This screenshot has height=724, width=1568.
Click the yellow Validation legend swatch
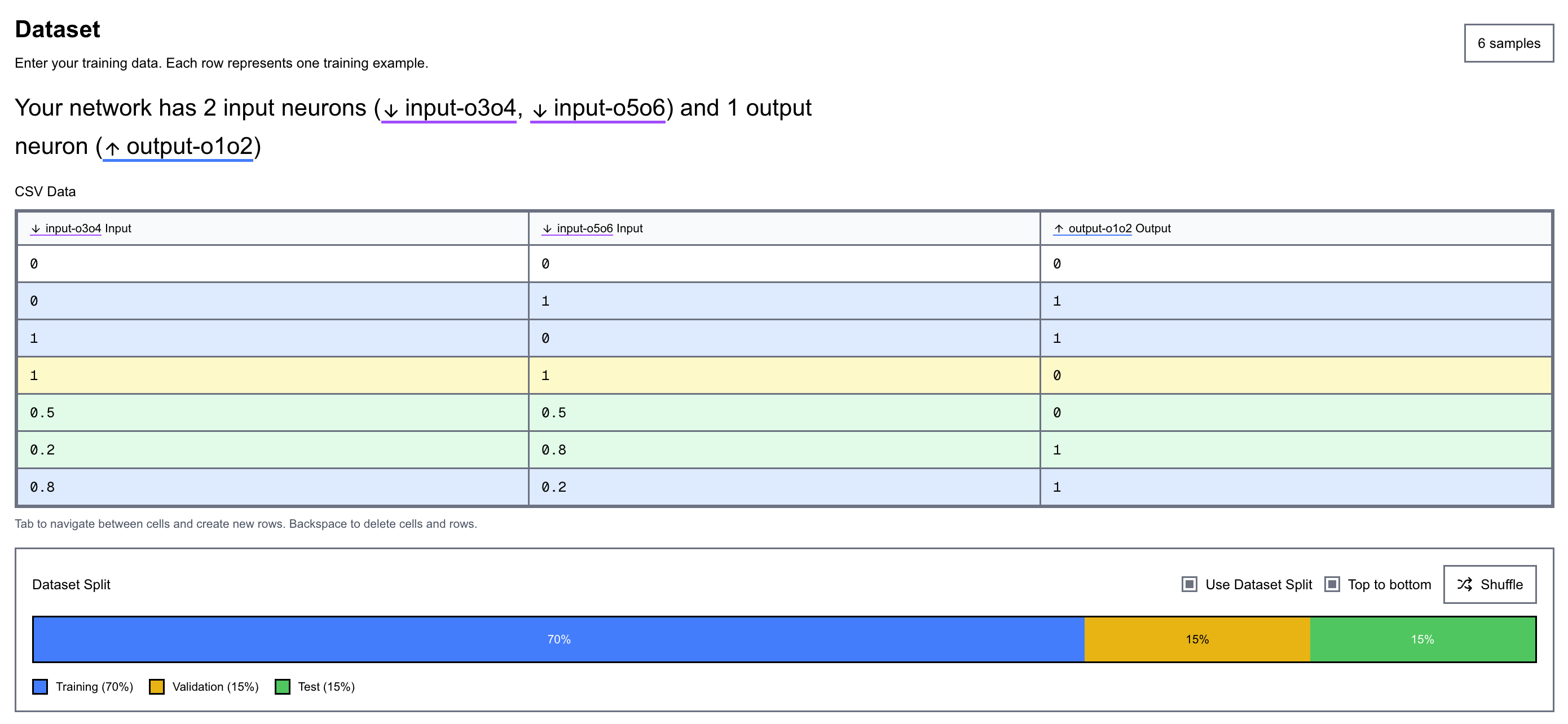pyautogui.click(x=156, y=686)
